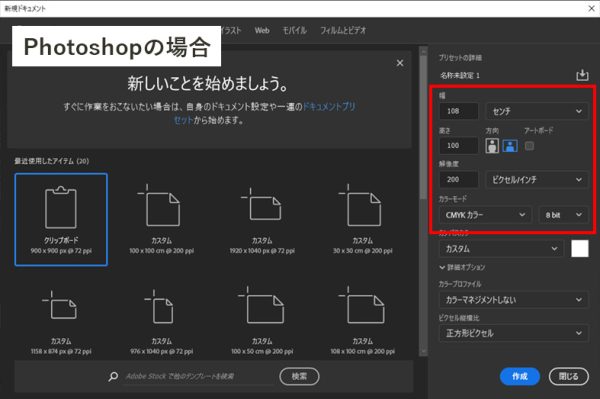600x399 pixels.
Task: Click the 閉じる button
Action: pos(569,376)
